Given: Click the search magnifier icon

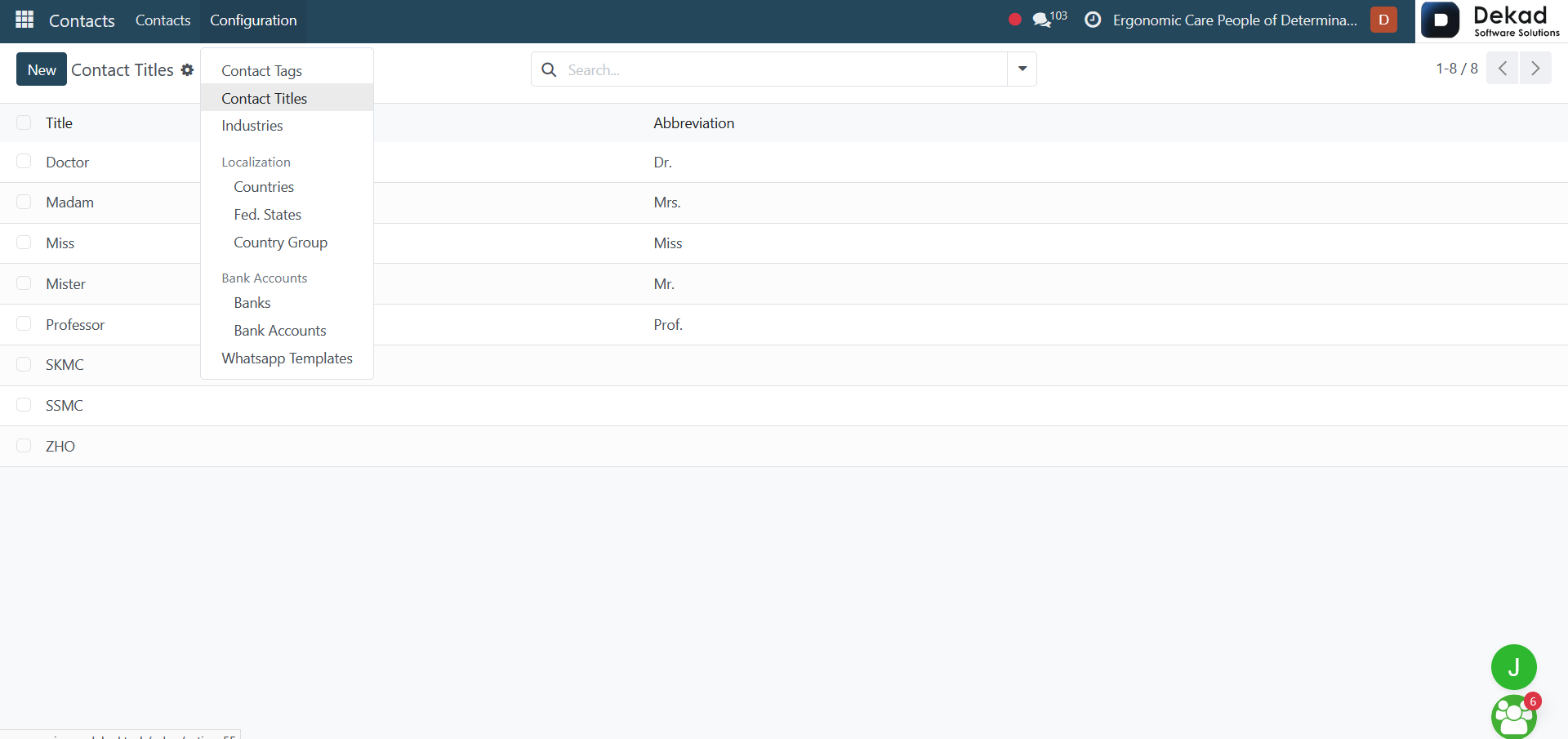Looking at the screenshot, I should pos(550,69).
